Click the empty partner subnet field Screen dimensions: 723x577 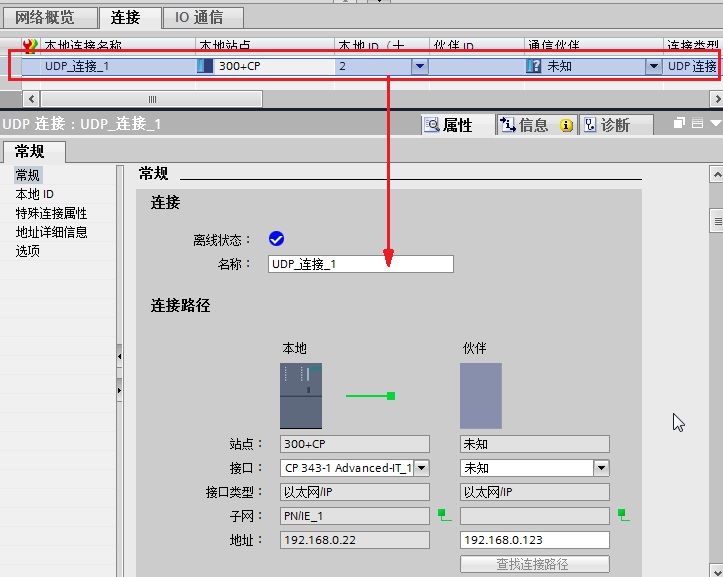pyautogui.click(x=535, y=516)
